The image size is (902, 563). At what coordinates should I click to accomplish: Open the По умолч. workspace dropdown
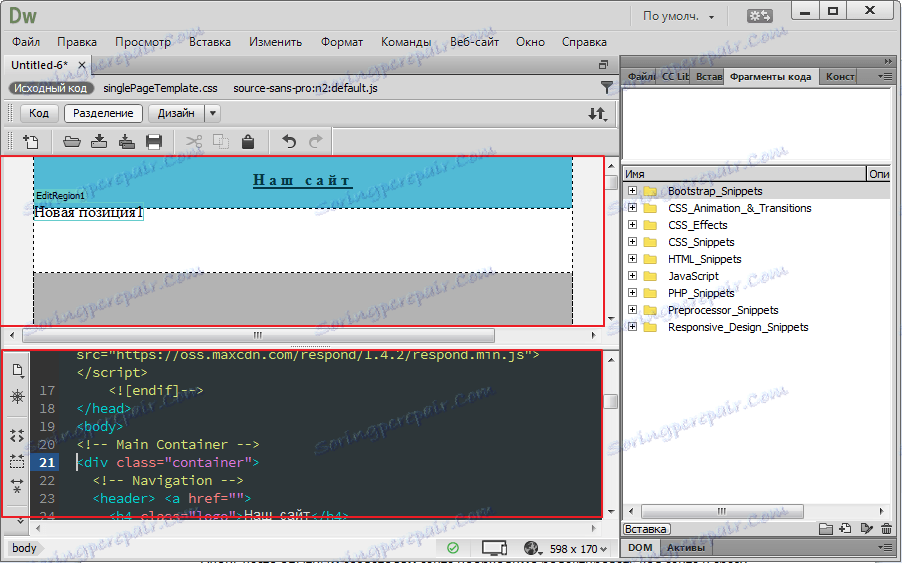[678, 16]
